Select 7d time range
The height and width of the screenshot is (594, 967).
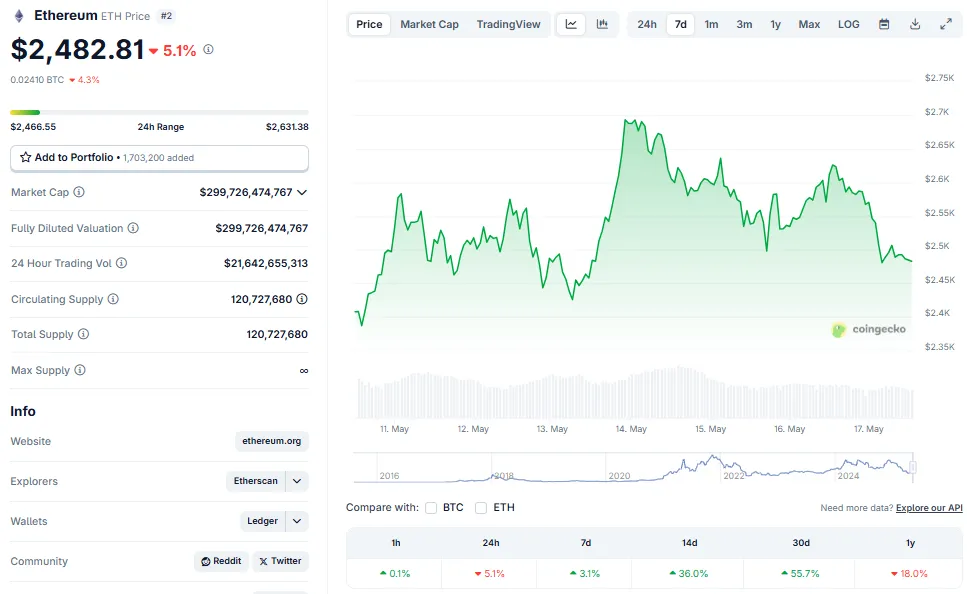(680, 24)
